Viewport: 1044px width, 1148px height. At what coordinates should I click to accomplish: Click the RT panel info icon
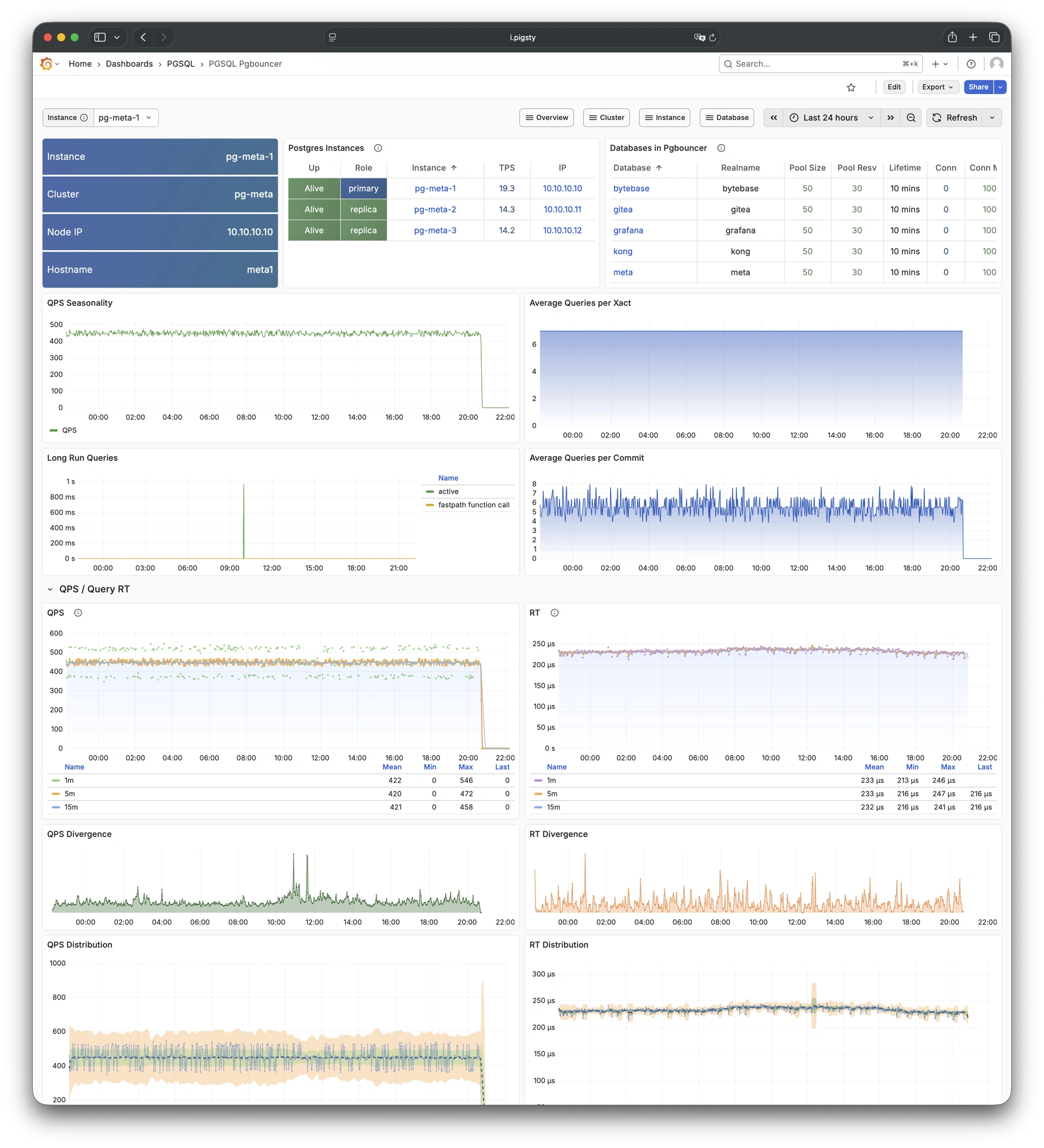click(x=554, y=613)
